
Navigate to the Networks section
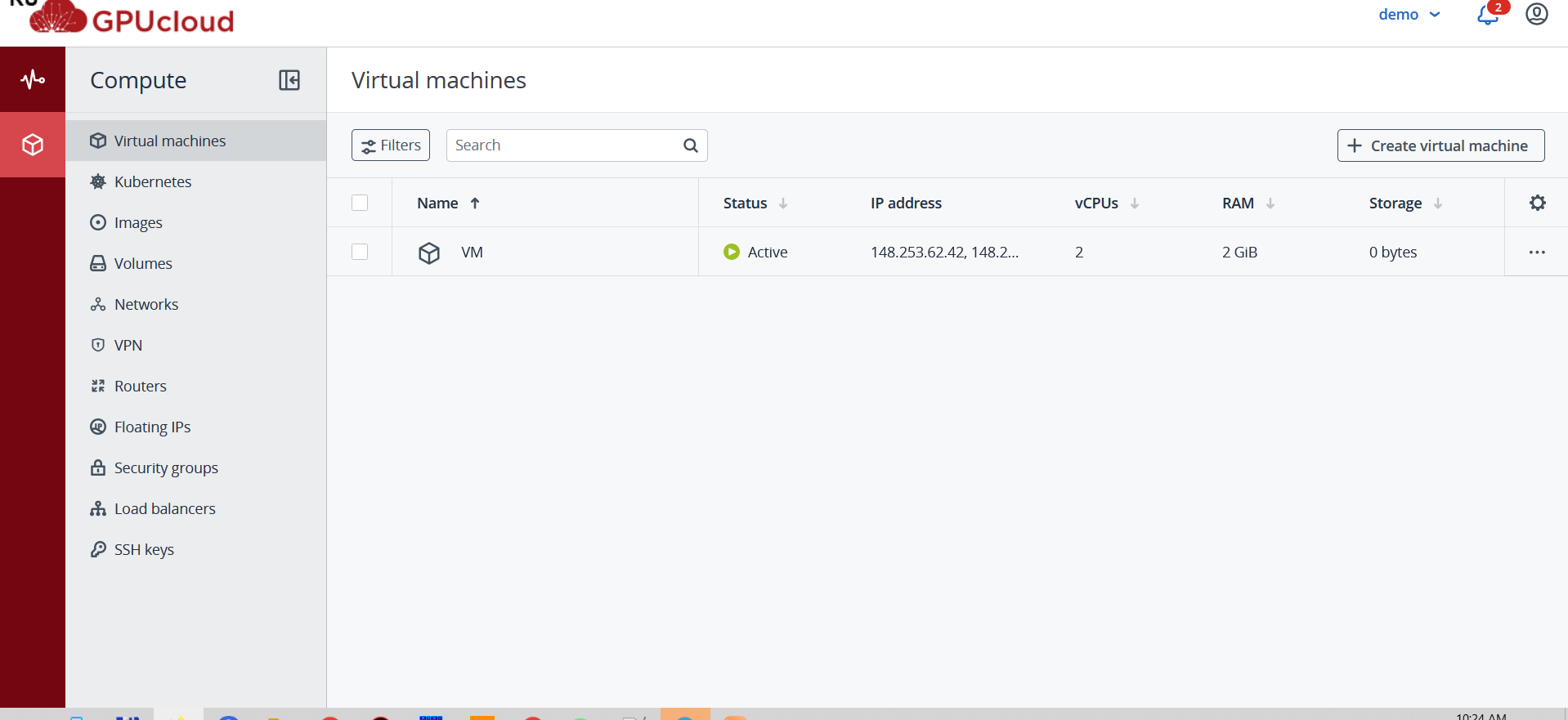196,304
